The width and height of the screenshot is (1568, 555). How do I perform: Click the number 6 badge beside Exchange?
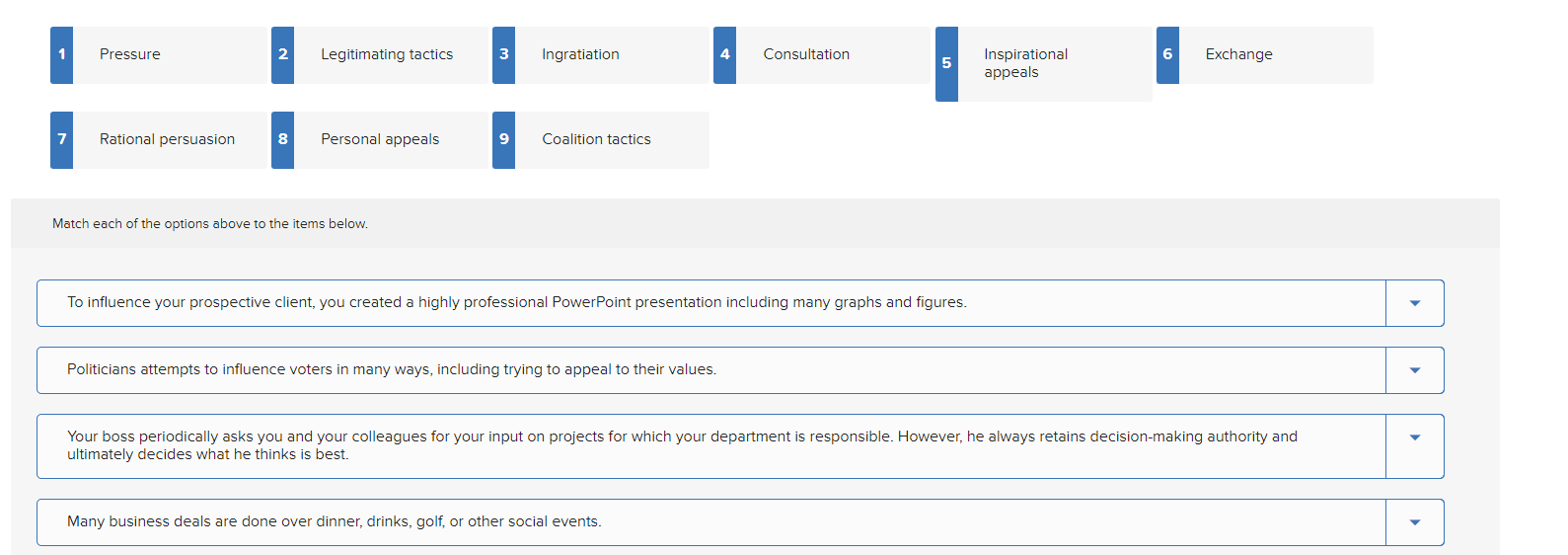point(1167,54)
